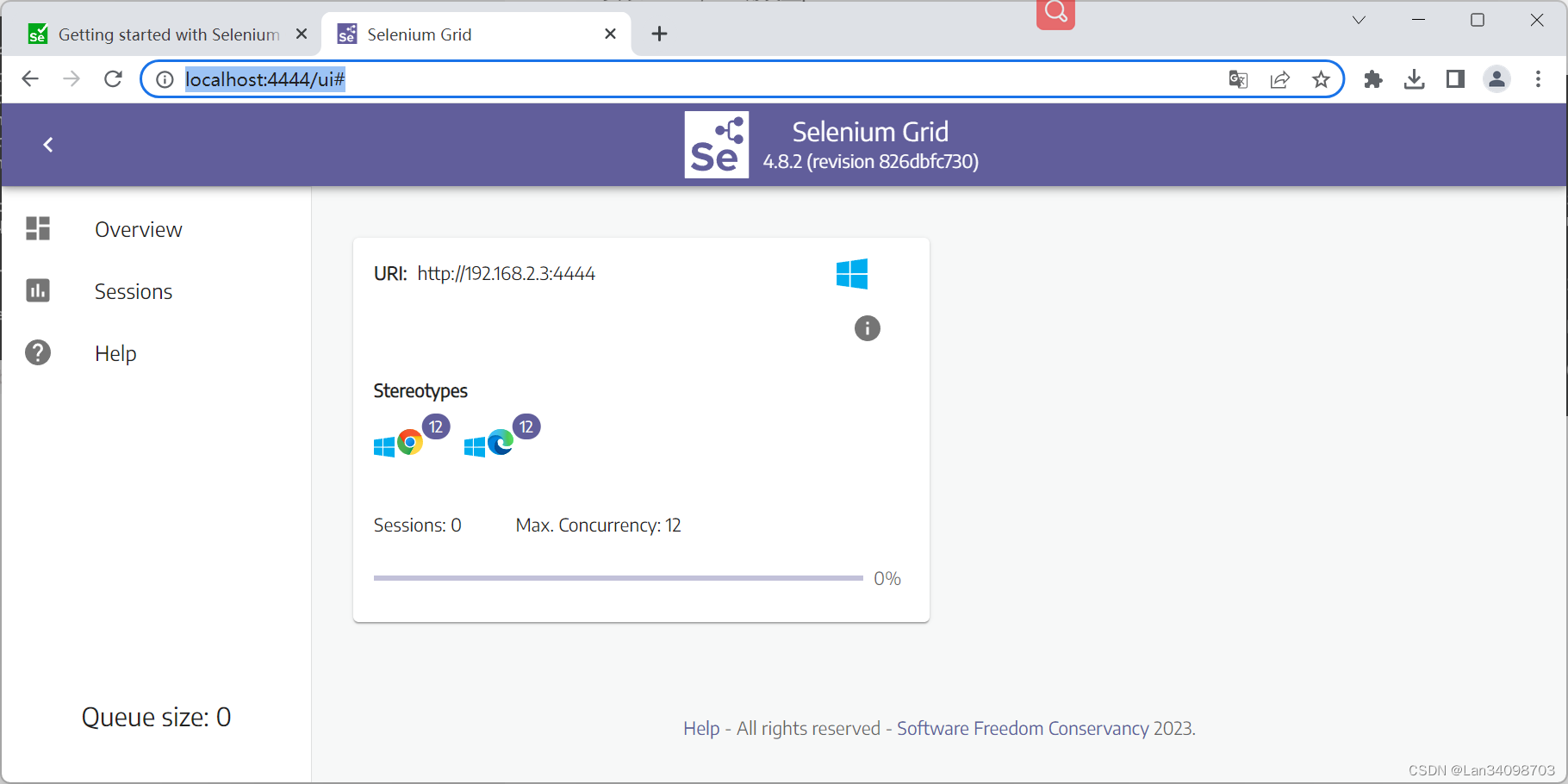Close the Selenium Grid tab

point(610,34)
